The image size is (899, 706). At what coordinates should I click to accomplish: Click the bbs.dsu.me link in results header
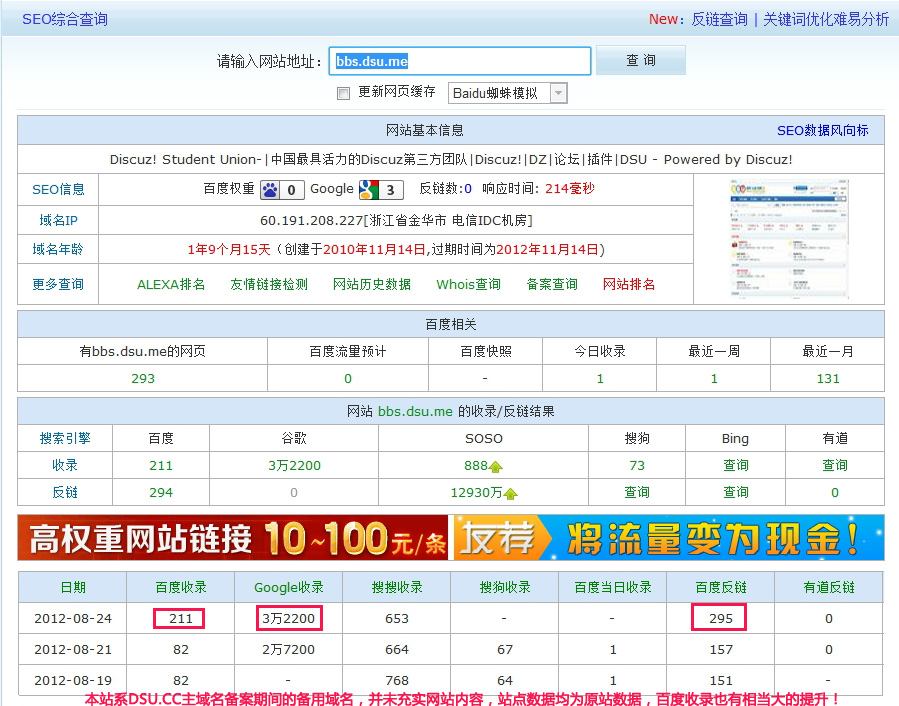pos(415,411)
